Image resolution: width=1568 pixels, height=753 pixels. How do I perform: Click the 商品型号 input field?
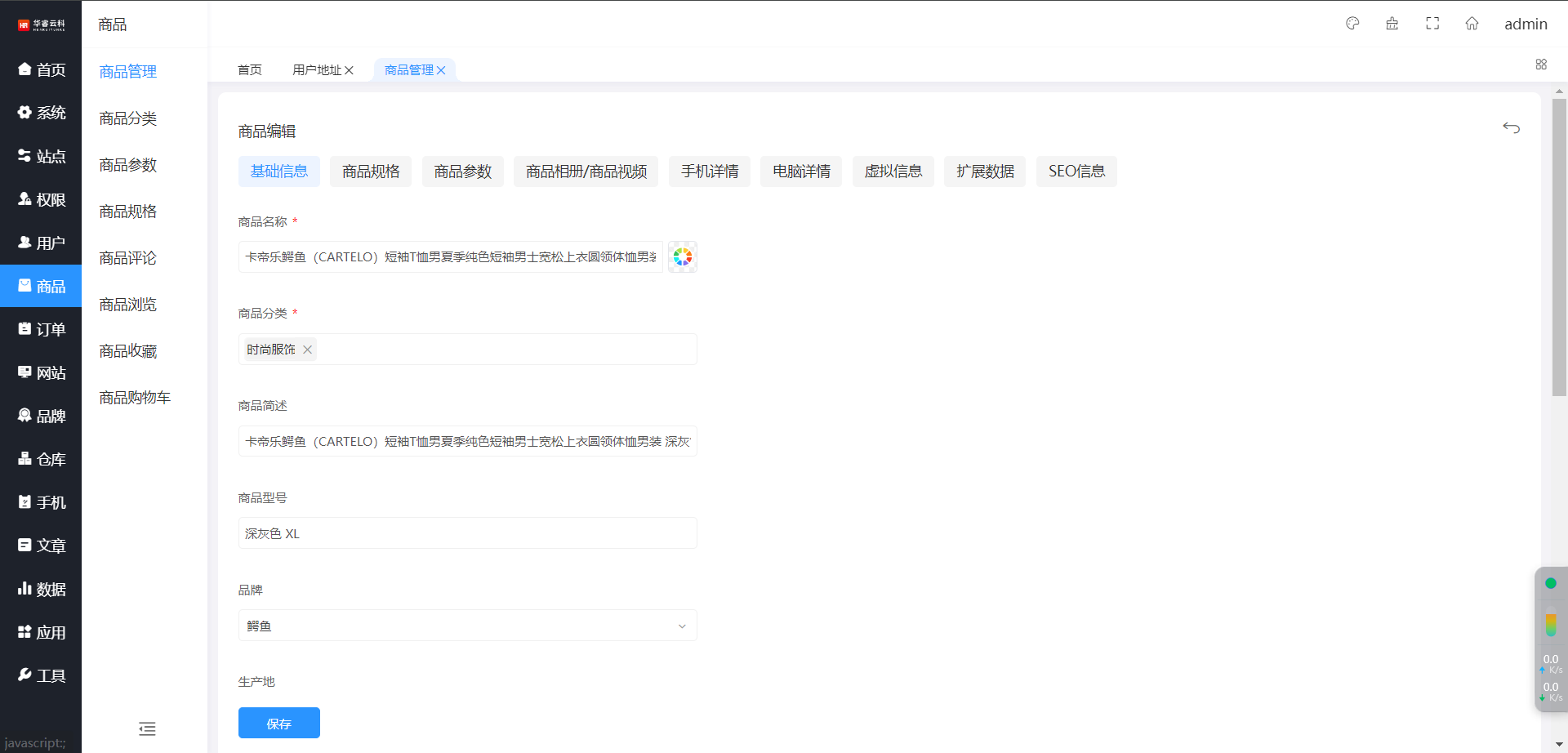point(467,533)
